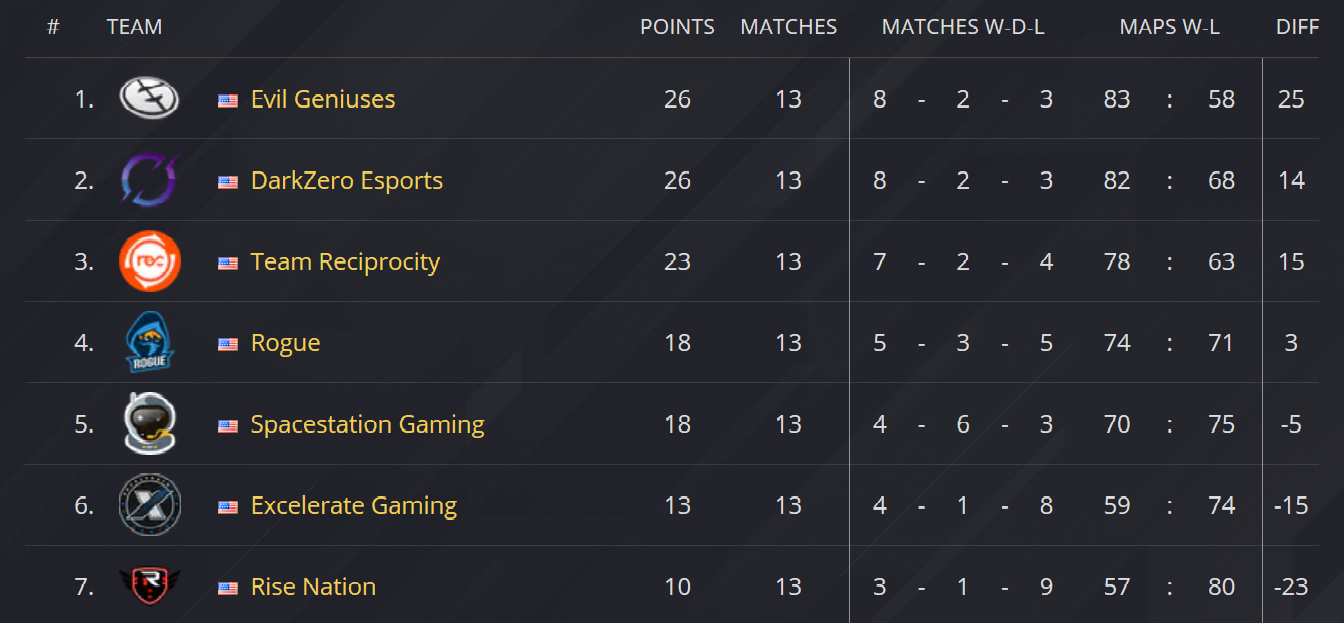Open the Rogue team link
The width and height of the screenshot is (1344, 623).
(285, 343)
